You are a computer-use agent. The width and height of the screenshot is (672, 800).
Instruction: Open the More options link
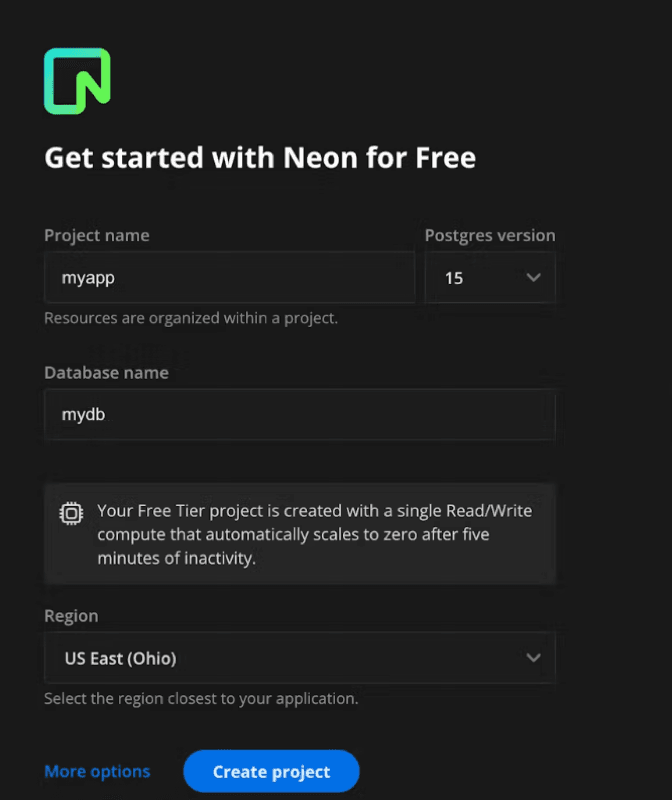click(97, 771)
